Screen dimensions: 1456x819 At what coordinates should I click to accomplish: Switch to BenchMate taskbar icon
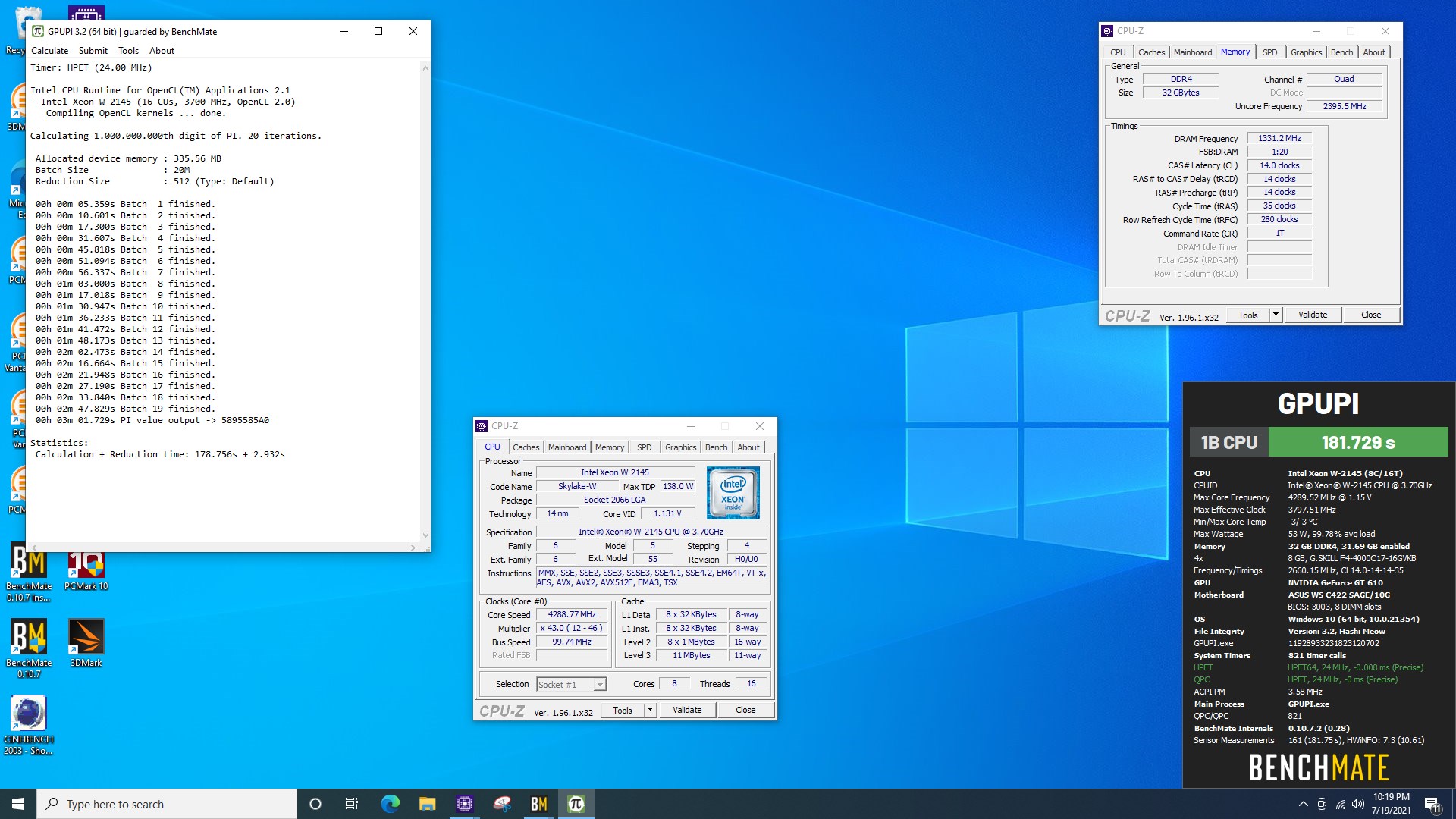click(x=539, y=804)
